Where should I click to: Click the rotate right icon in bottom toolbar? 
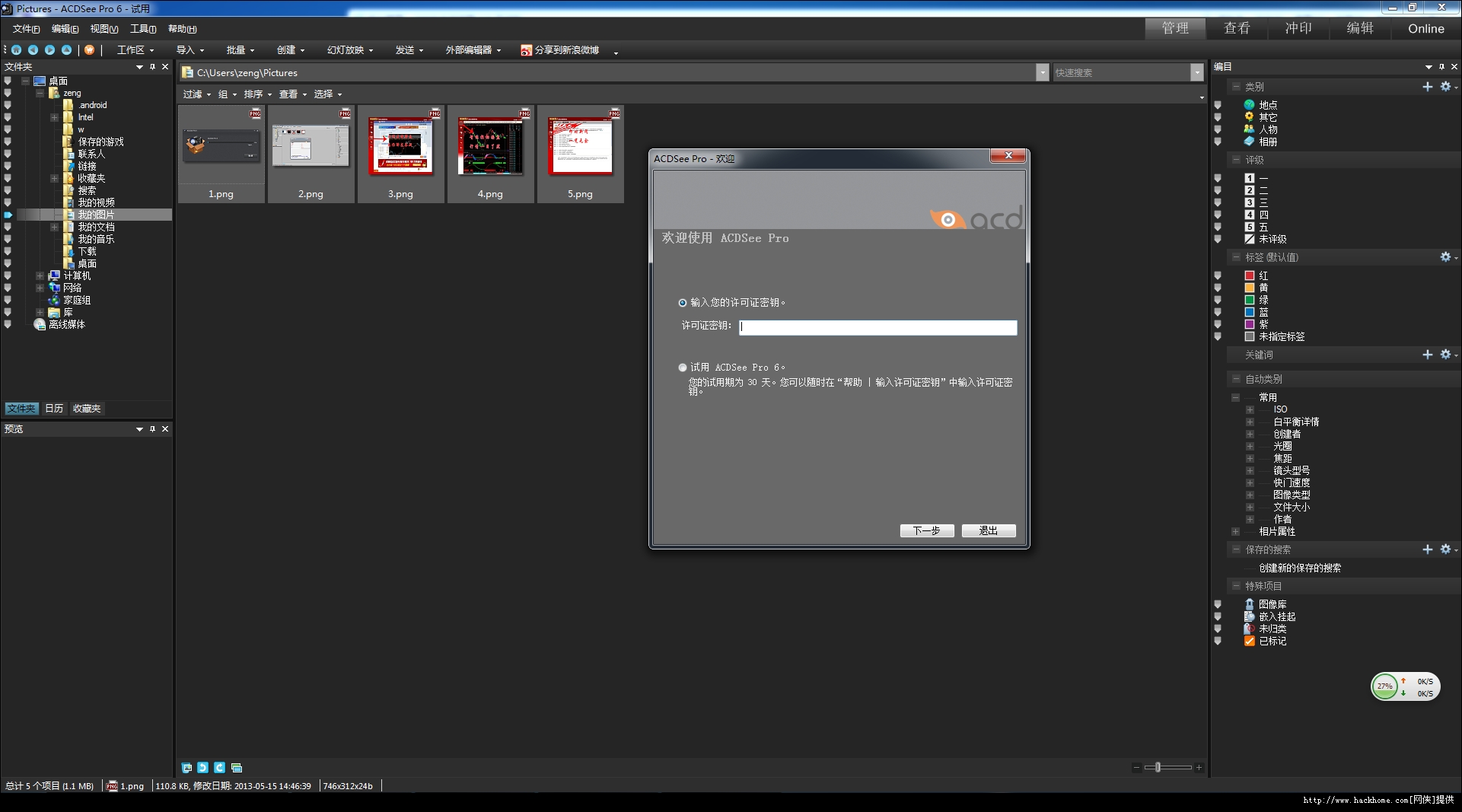tap(219, 768)
